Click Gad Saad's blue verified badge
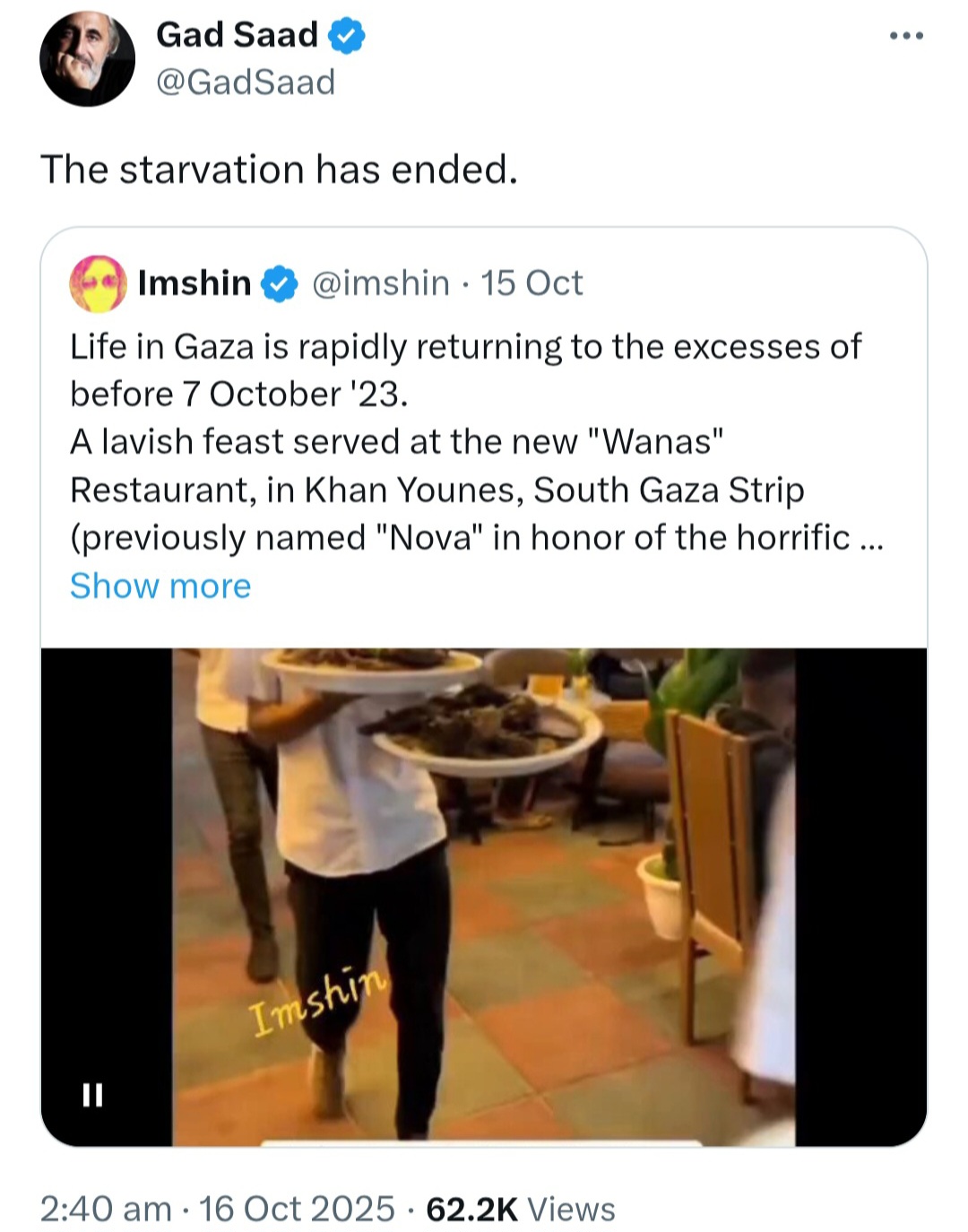Image resolution: width=968 pixels, height=1232 pixels. 347,36
